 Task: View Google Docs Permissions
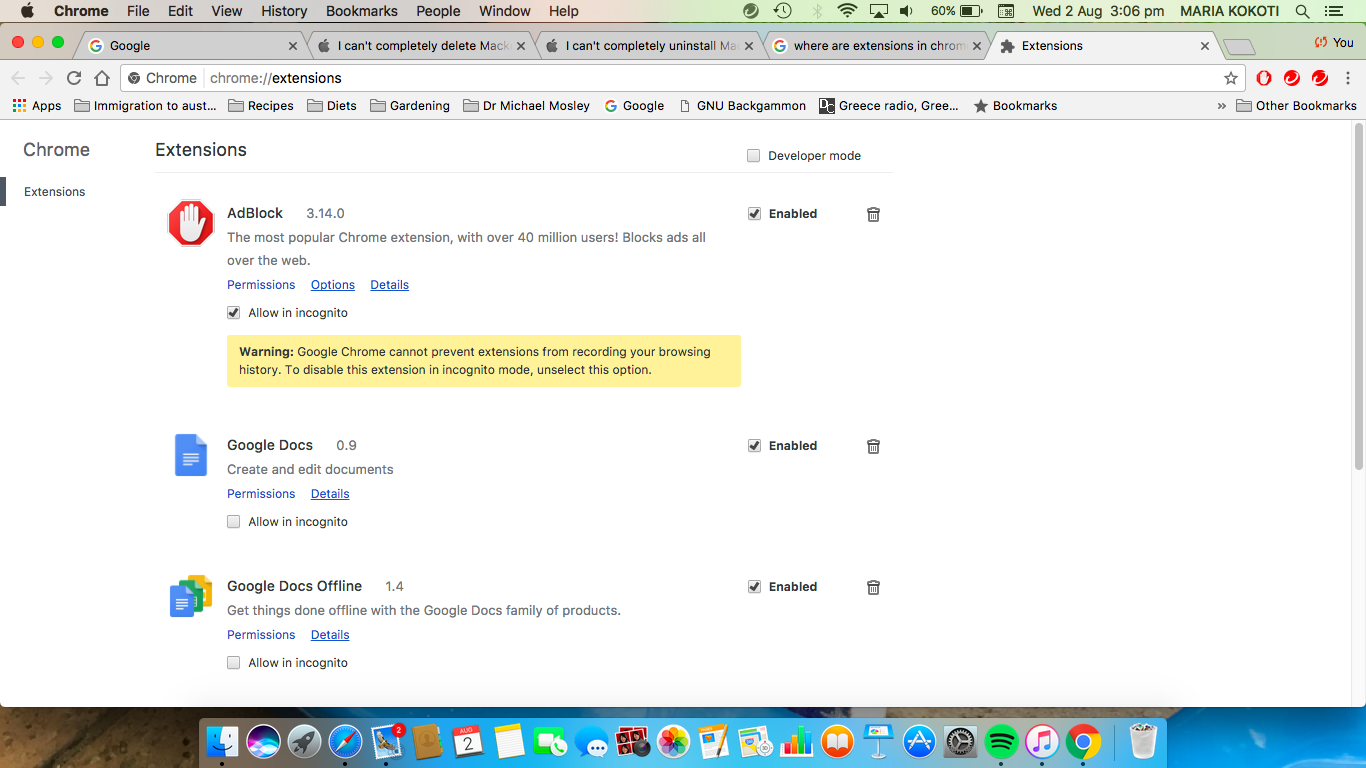[261, 494]
